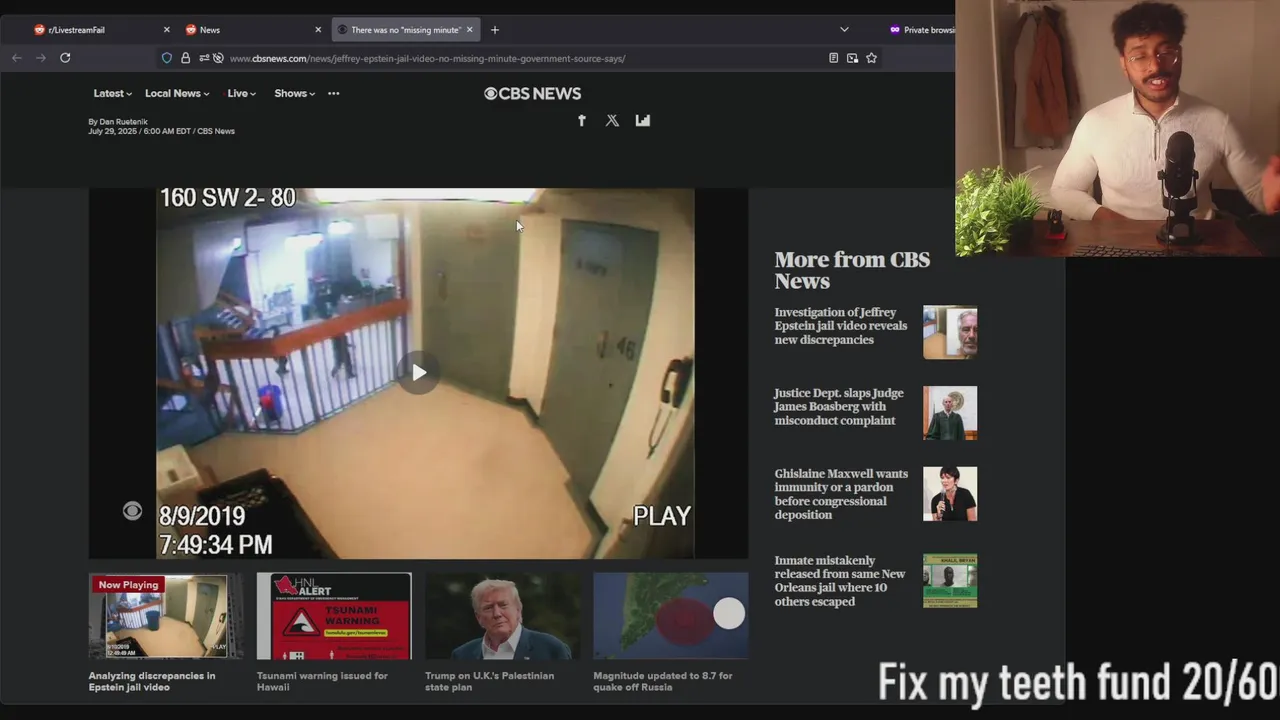Click the Judge Boasberg photo thumbnail
The width and height of the screenshot is (1280, 720).
click(x=950, y=413)
